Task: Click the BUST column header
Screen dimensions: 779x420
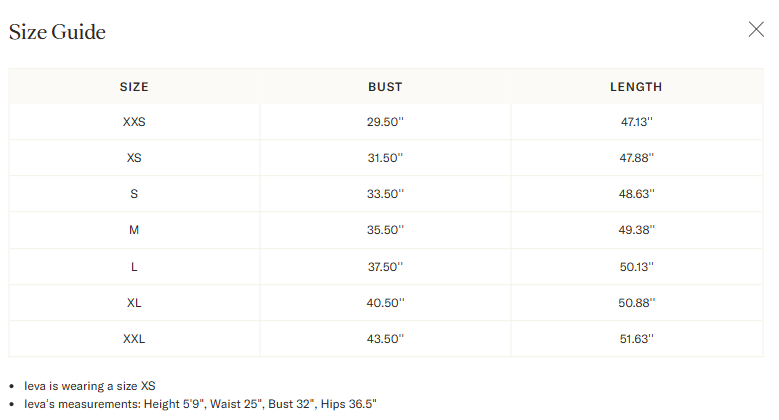Action: [385, 87]
